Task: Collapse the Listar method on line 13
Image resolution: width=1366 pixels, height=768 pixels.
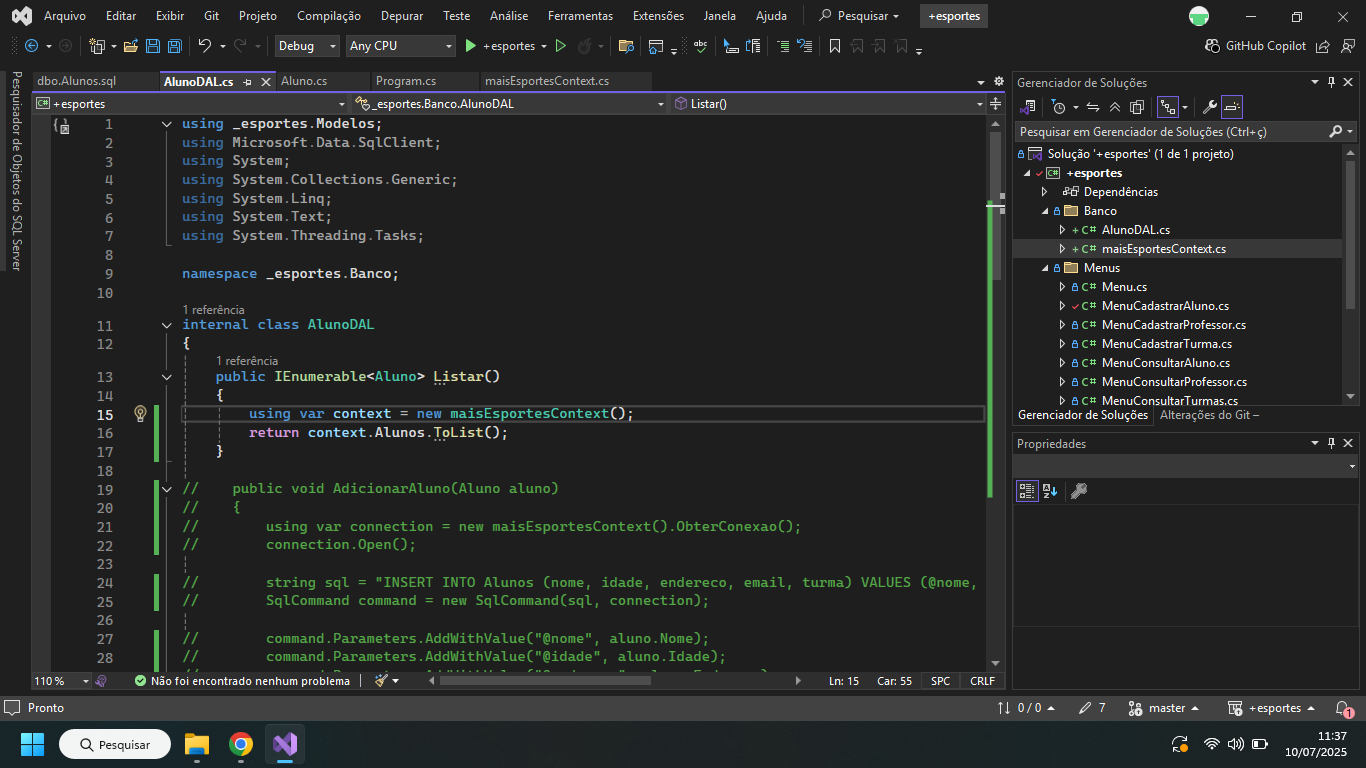Action: click(x=167, y=377)
